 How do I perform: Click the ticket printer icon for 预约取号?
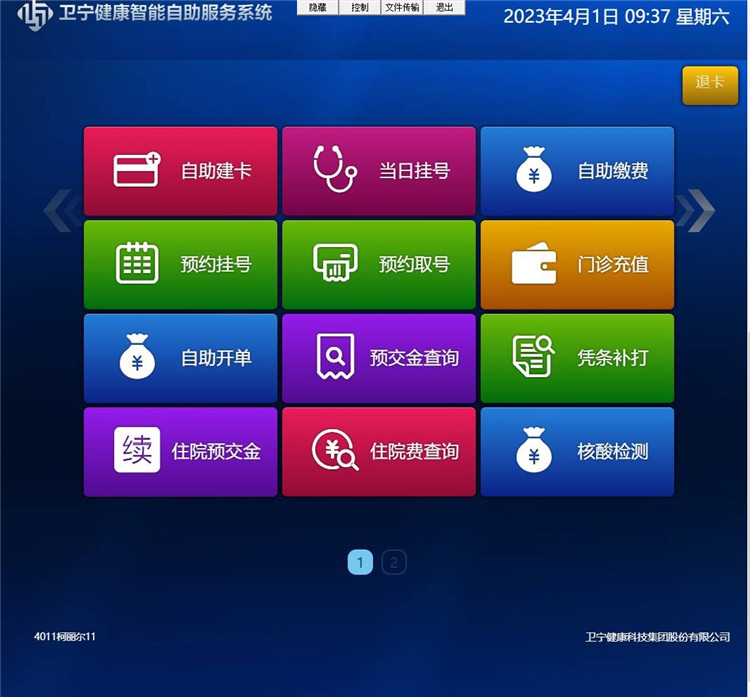[335, 262]
